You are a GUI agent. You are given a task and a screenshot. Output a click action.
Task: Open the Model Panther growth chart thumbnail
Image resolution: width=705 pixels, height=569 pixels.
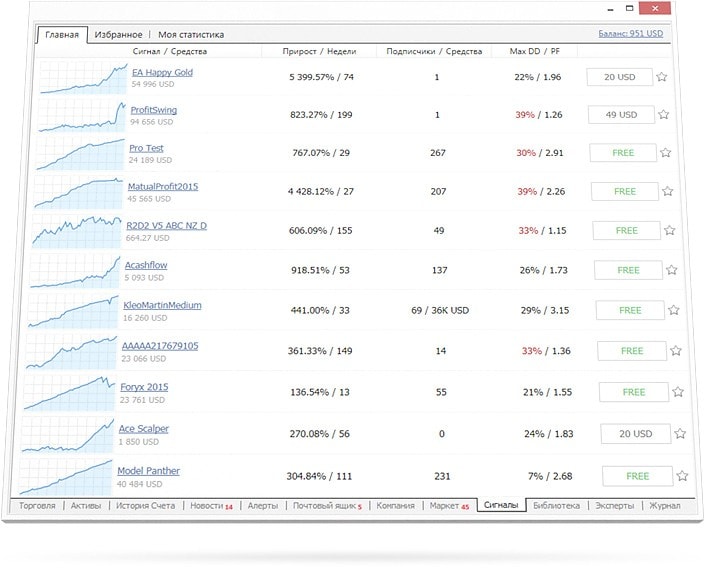(x=67, y=477)
